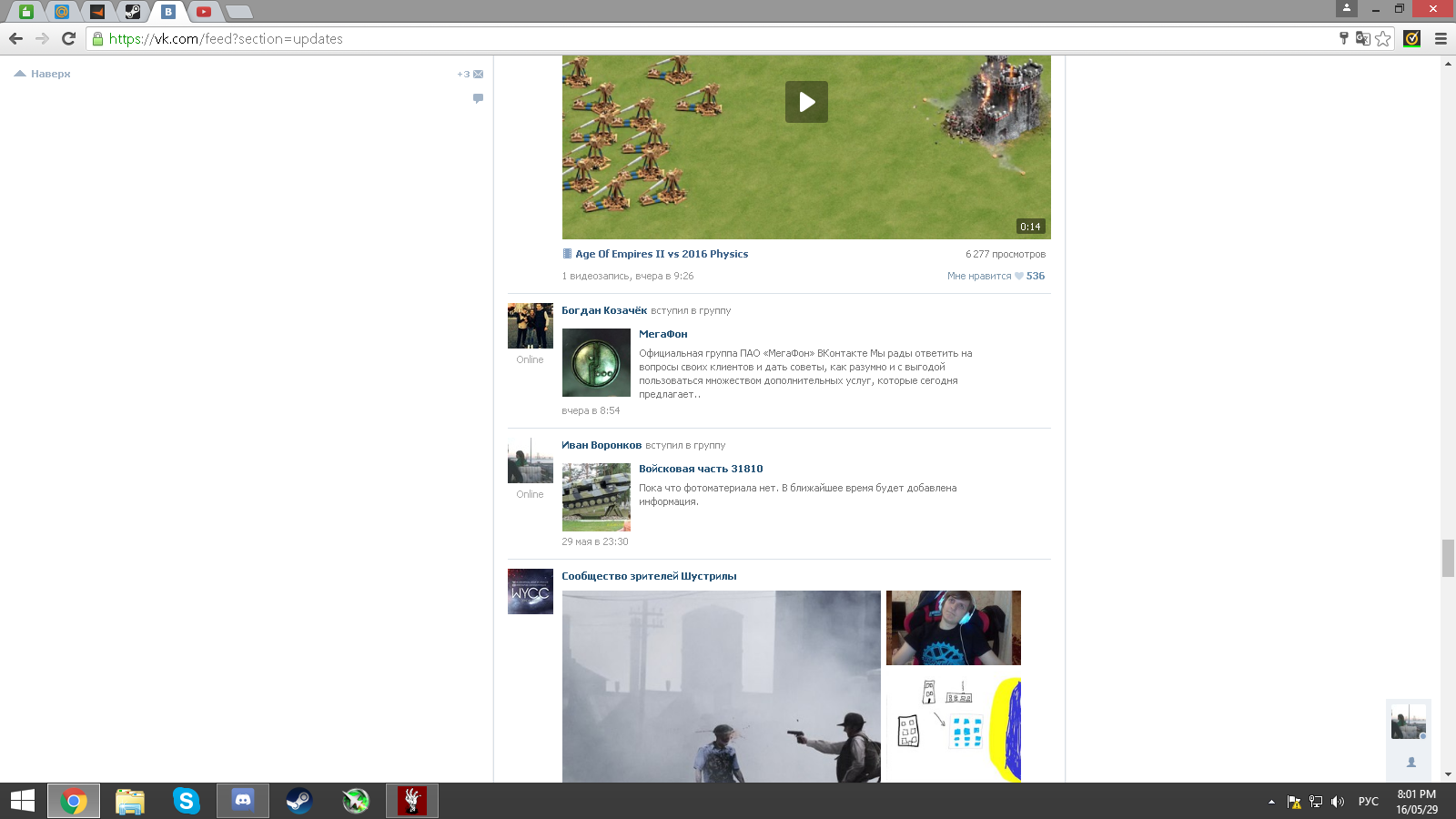Click the video duration 0:14 badge

pyautogui.click(x=1030, y=227)
